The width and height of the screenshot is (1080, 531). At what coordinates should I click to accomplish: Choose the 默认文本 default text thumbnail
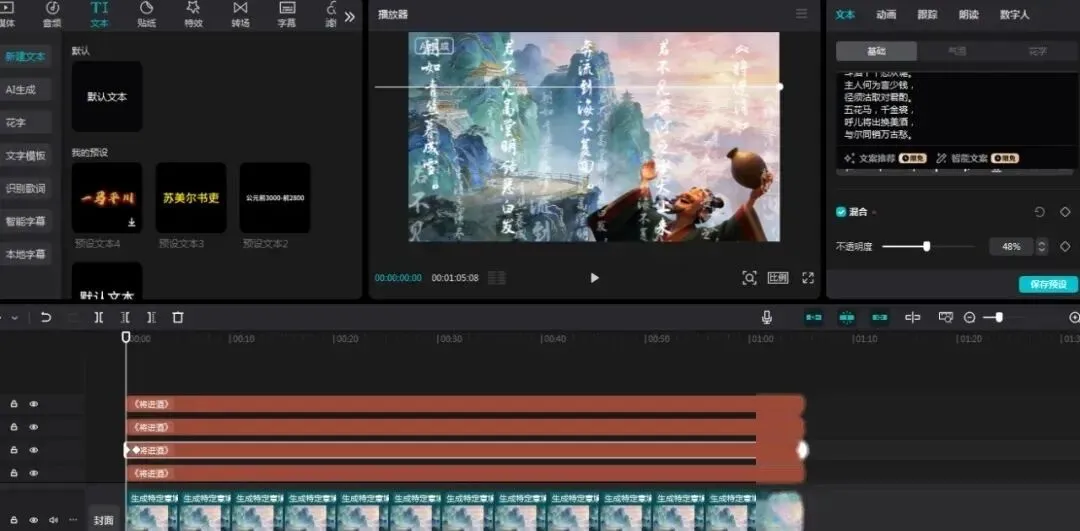pyautogui.click(x=107, y=96)
